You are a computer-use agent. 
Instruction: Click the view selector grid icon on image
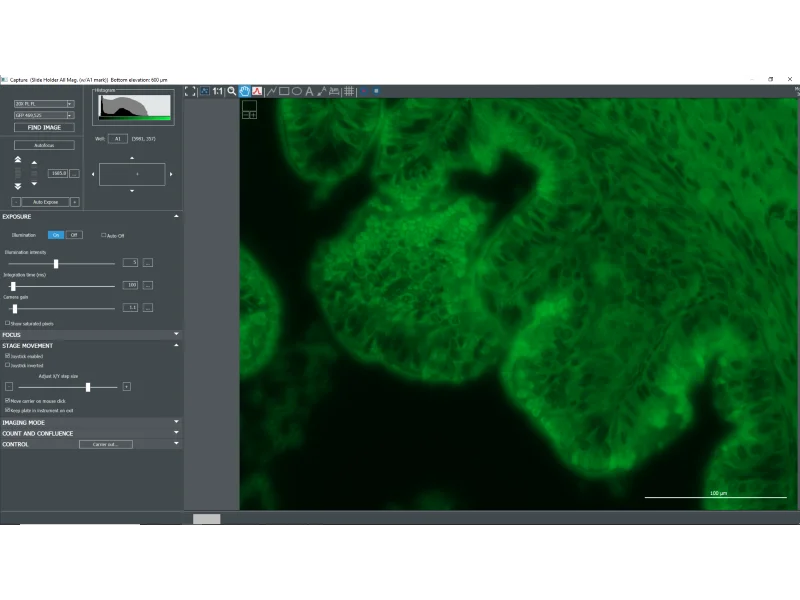pyautogui.click(x=249, y=110)
